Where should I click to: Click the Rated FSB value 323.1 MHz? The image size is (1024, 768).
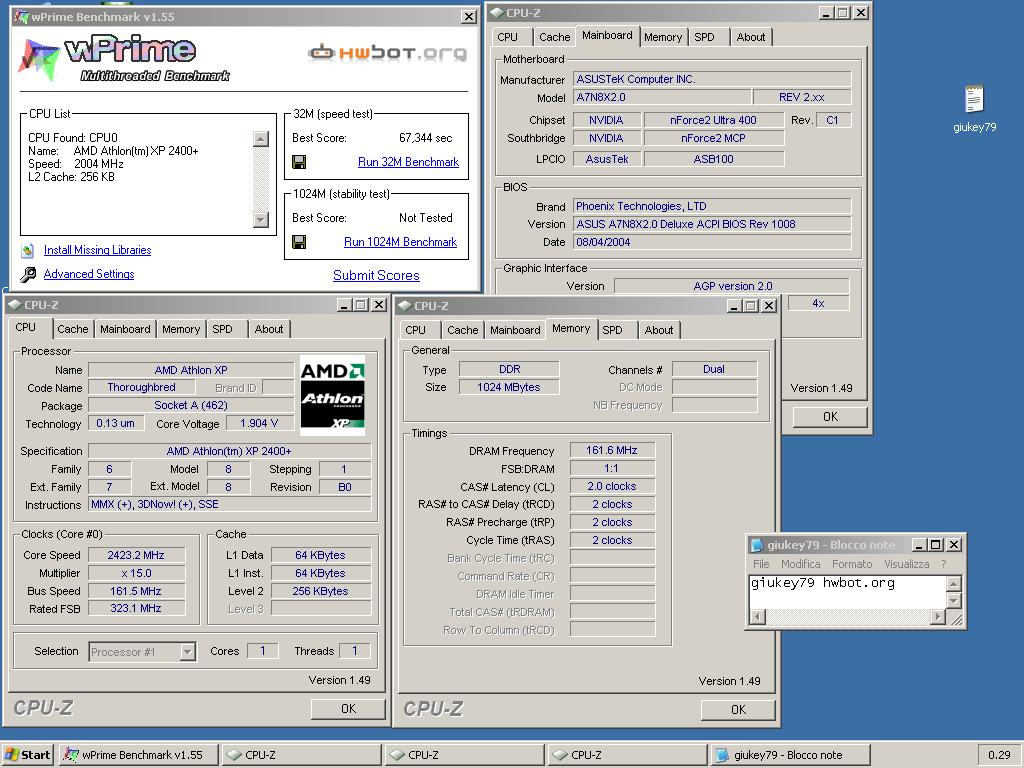pyautogui.click(x=136, y=609)
